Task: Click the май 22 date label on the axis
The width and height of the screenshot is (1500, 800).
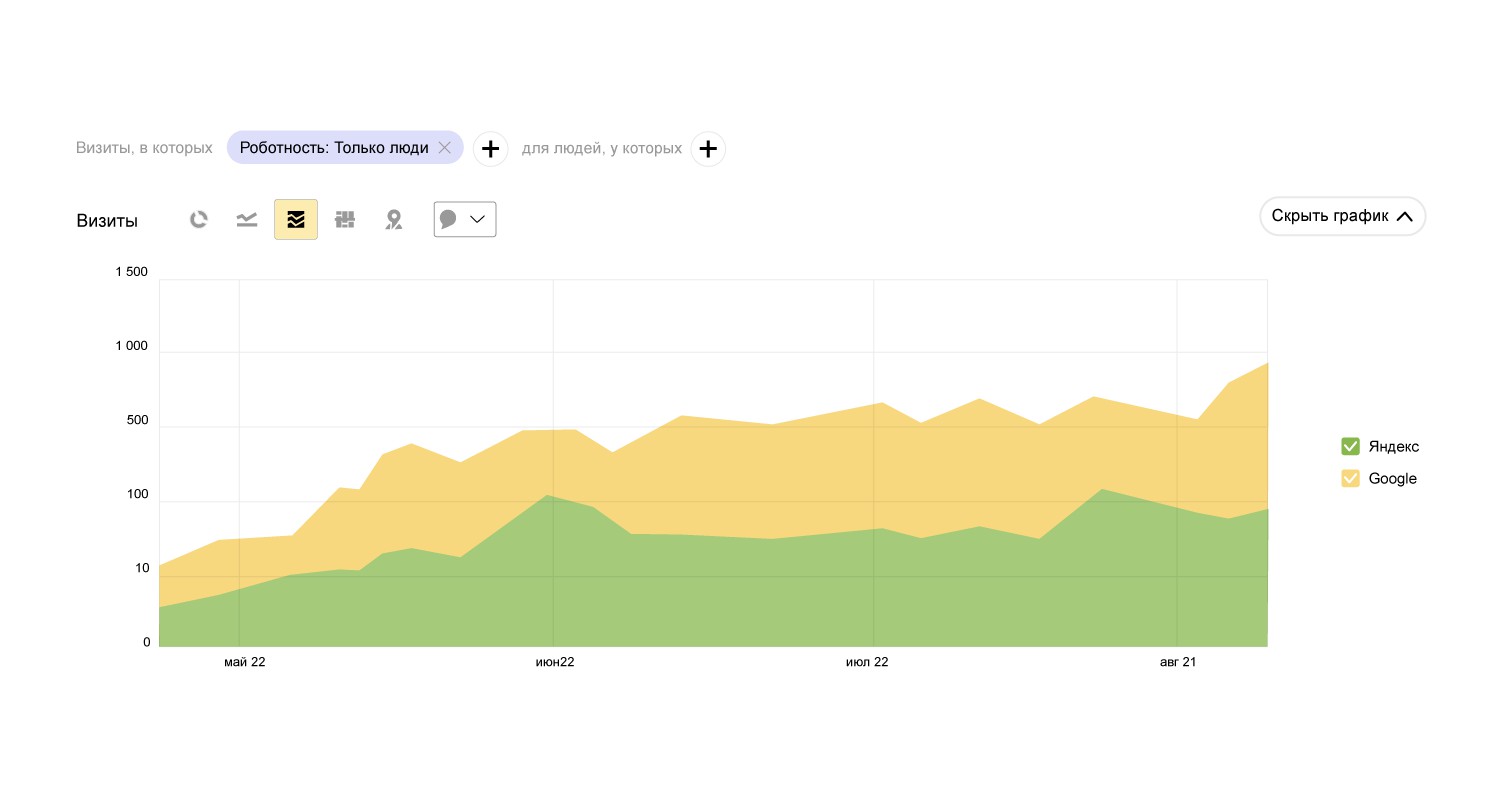Action: pos(244,663)
